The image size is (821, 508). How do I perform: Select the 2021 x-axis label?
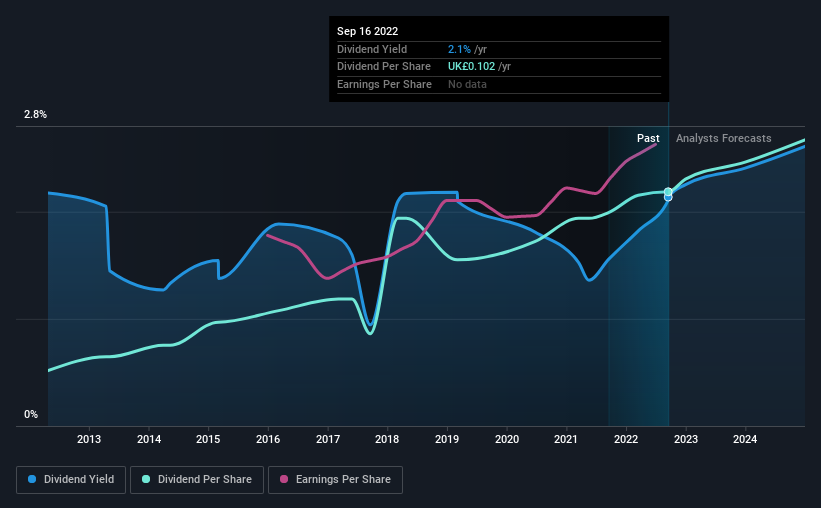click(566, 439)
